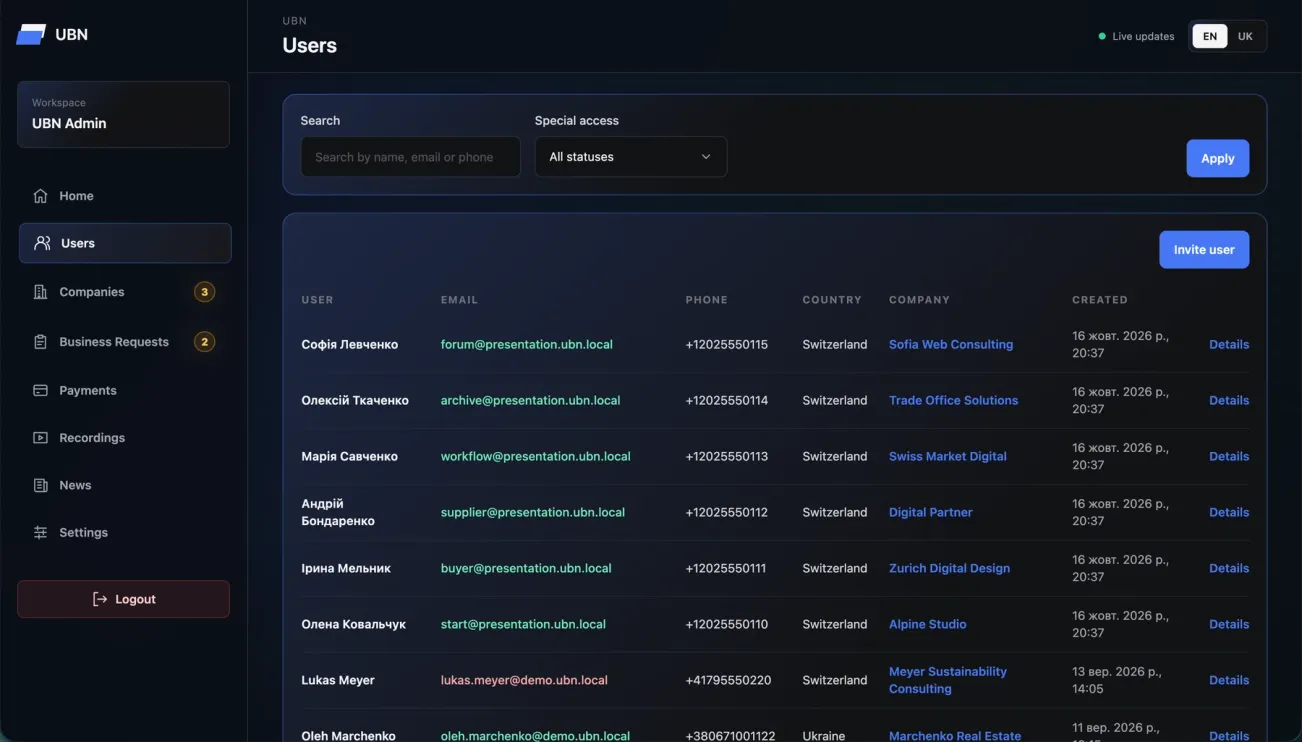This screenshot has width=1302, height=742.
Task: Click the Live updates indicator
Action: point(1136,36)
